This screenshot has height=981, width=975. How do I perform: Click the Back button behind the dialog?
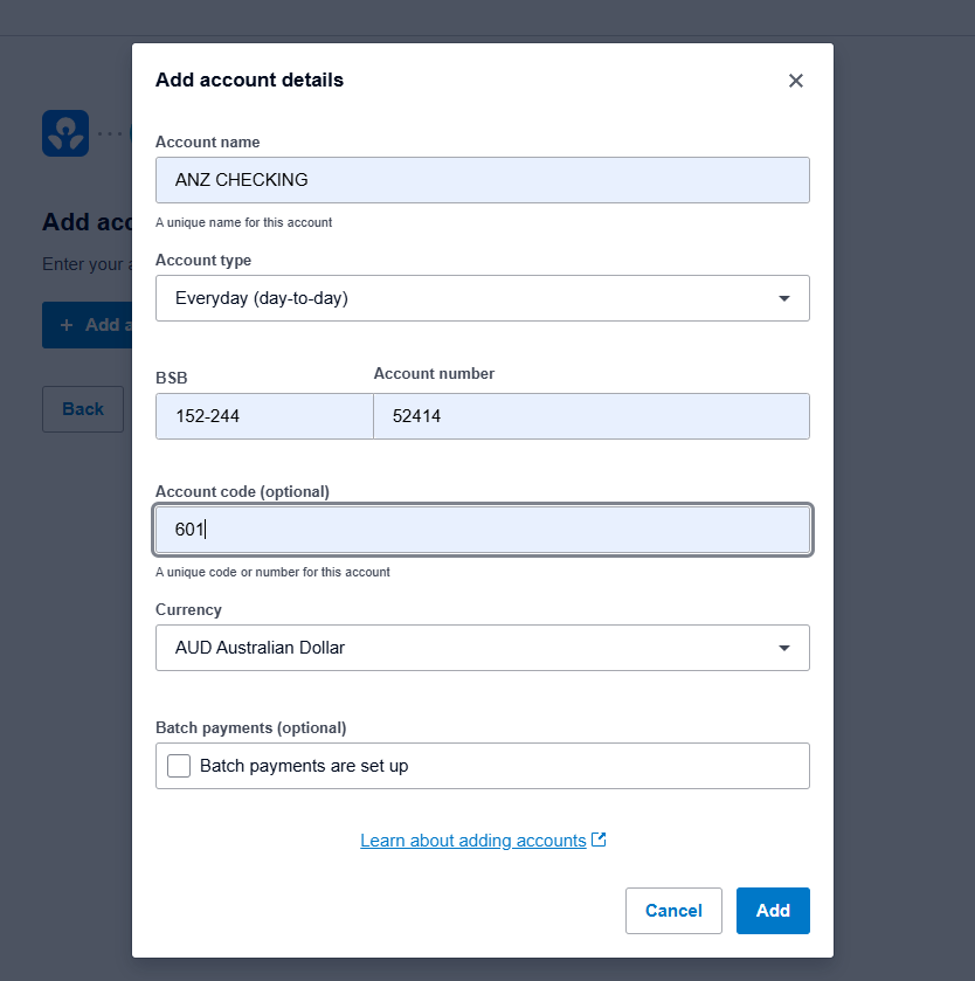pos(83,409)
